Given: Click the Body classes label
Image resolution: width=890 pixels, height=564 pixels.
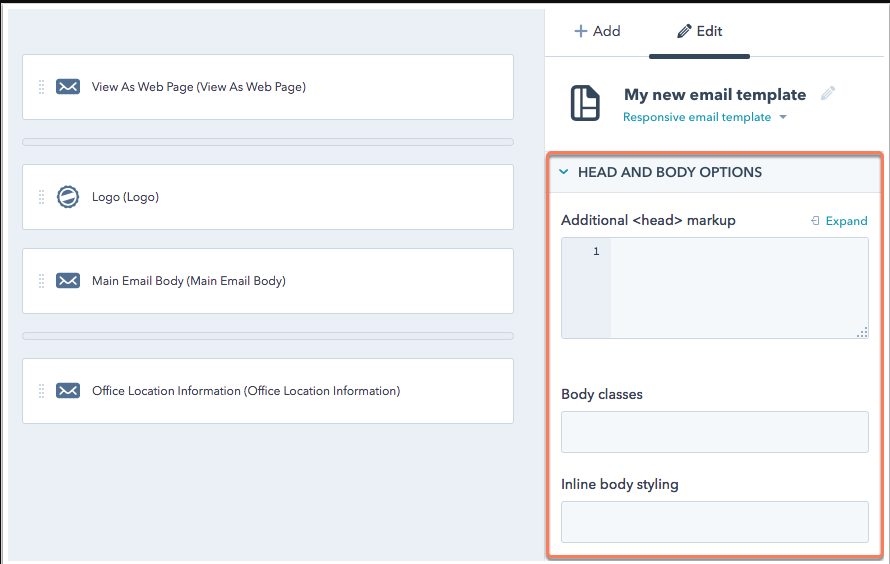Looking at the screenshot, I should coord(602,394).
